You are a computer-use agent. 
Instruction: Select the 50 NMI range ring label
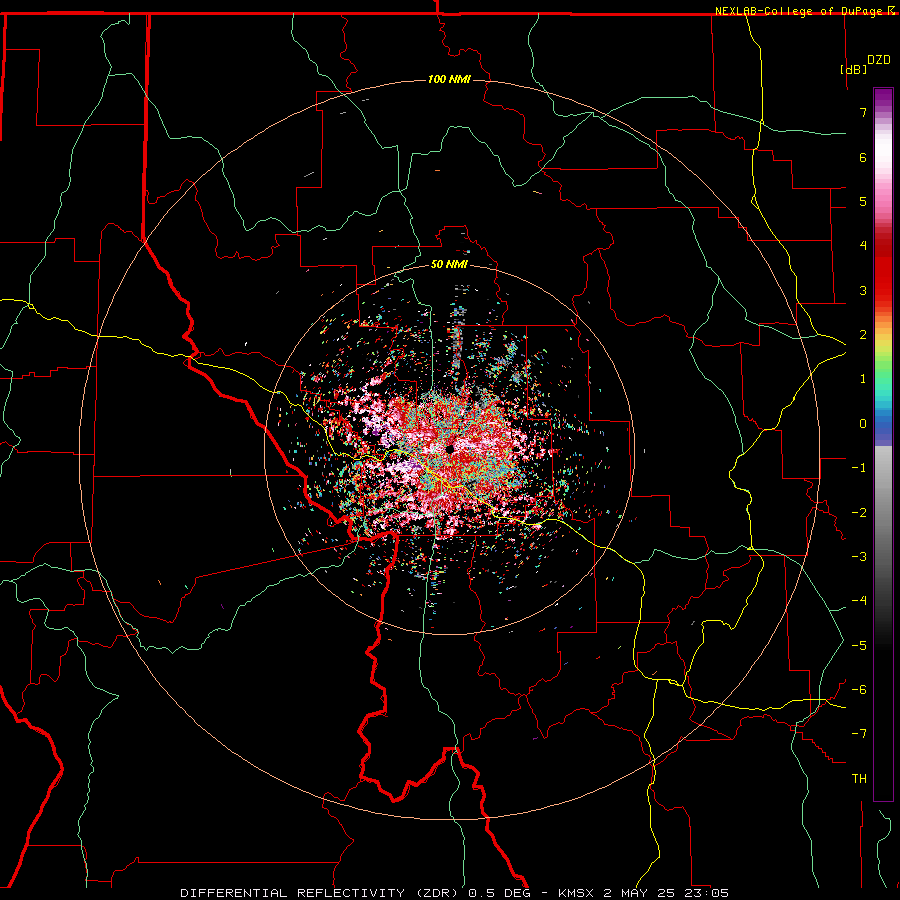click(x=449, y=264)
